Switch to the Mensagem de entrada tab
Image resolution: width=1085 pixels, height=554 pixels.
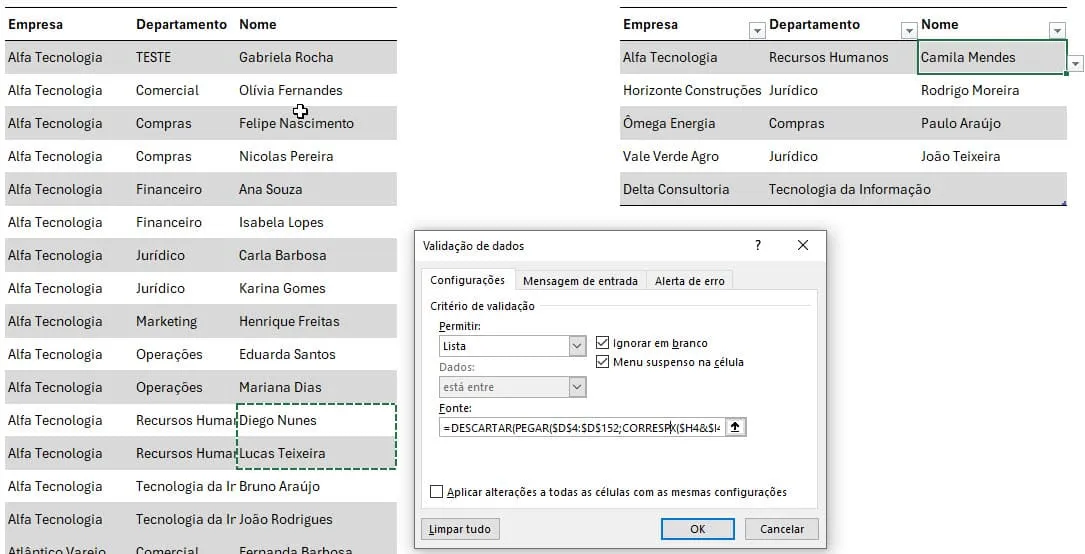[580, 281]
